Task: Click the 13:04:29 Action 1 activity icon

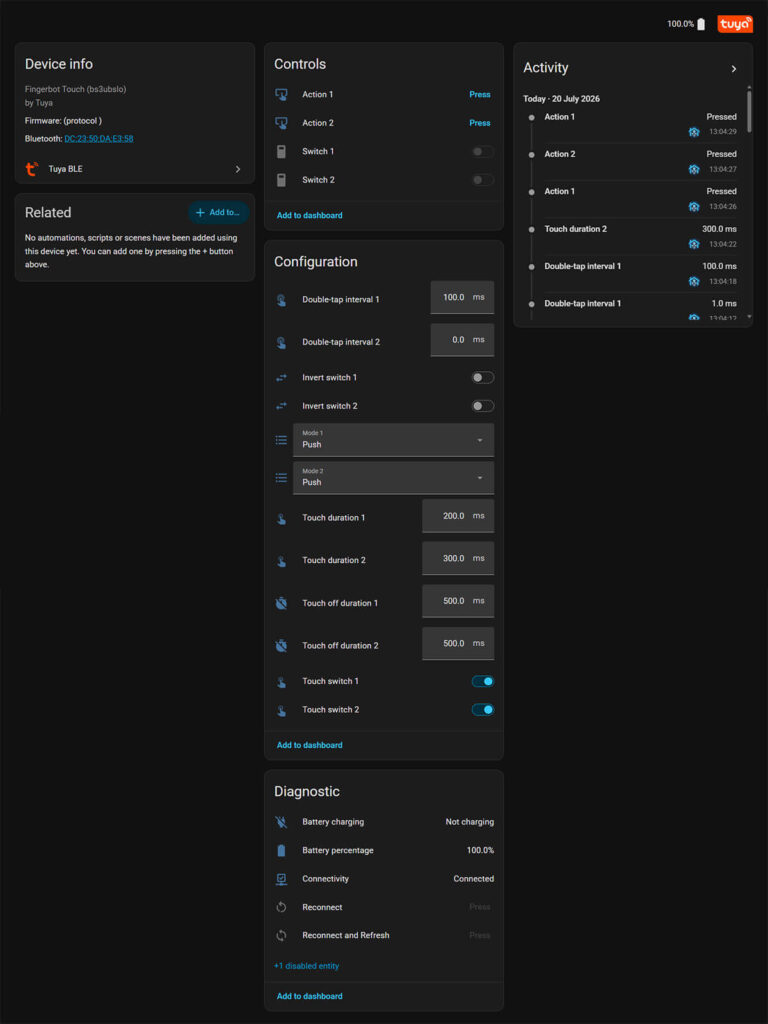Action: pyautogui.click(x=694, y=132)
